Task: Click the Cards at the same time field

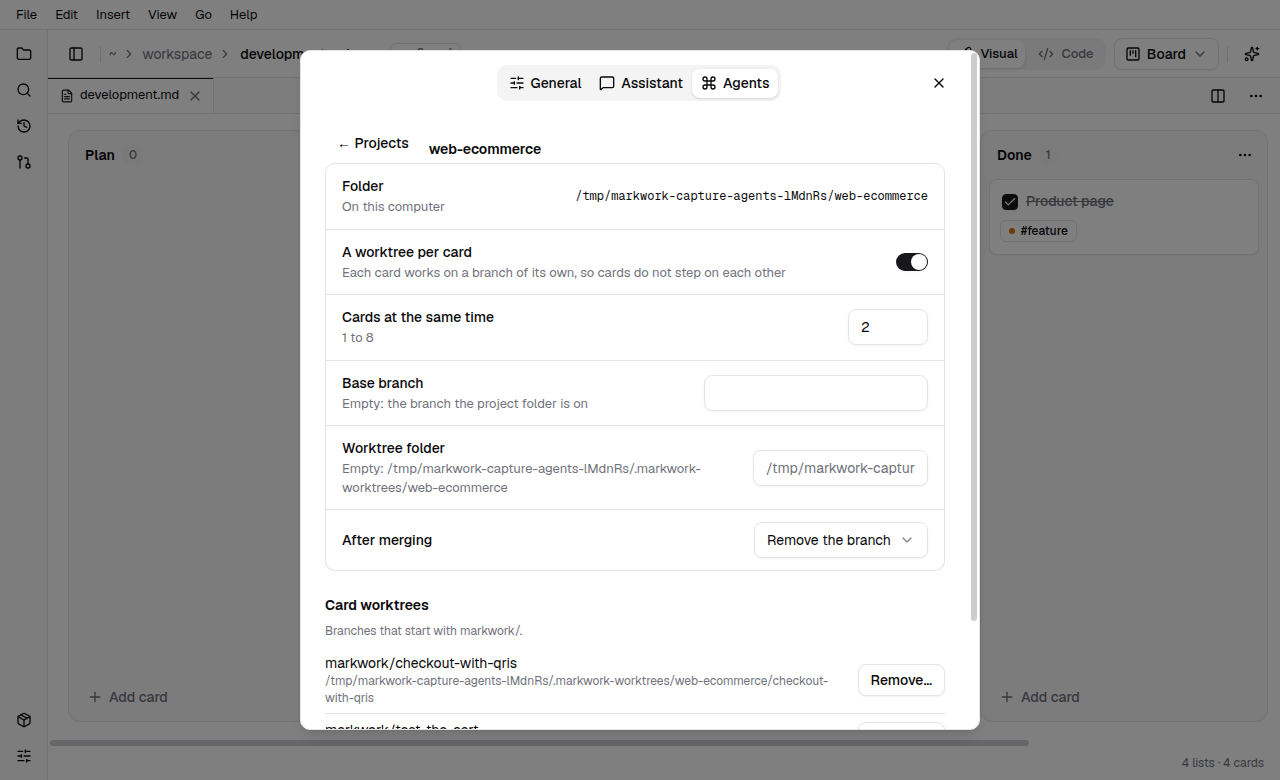Action: 888,327
